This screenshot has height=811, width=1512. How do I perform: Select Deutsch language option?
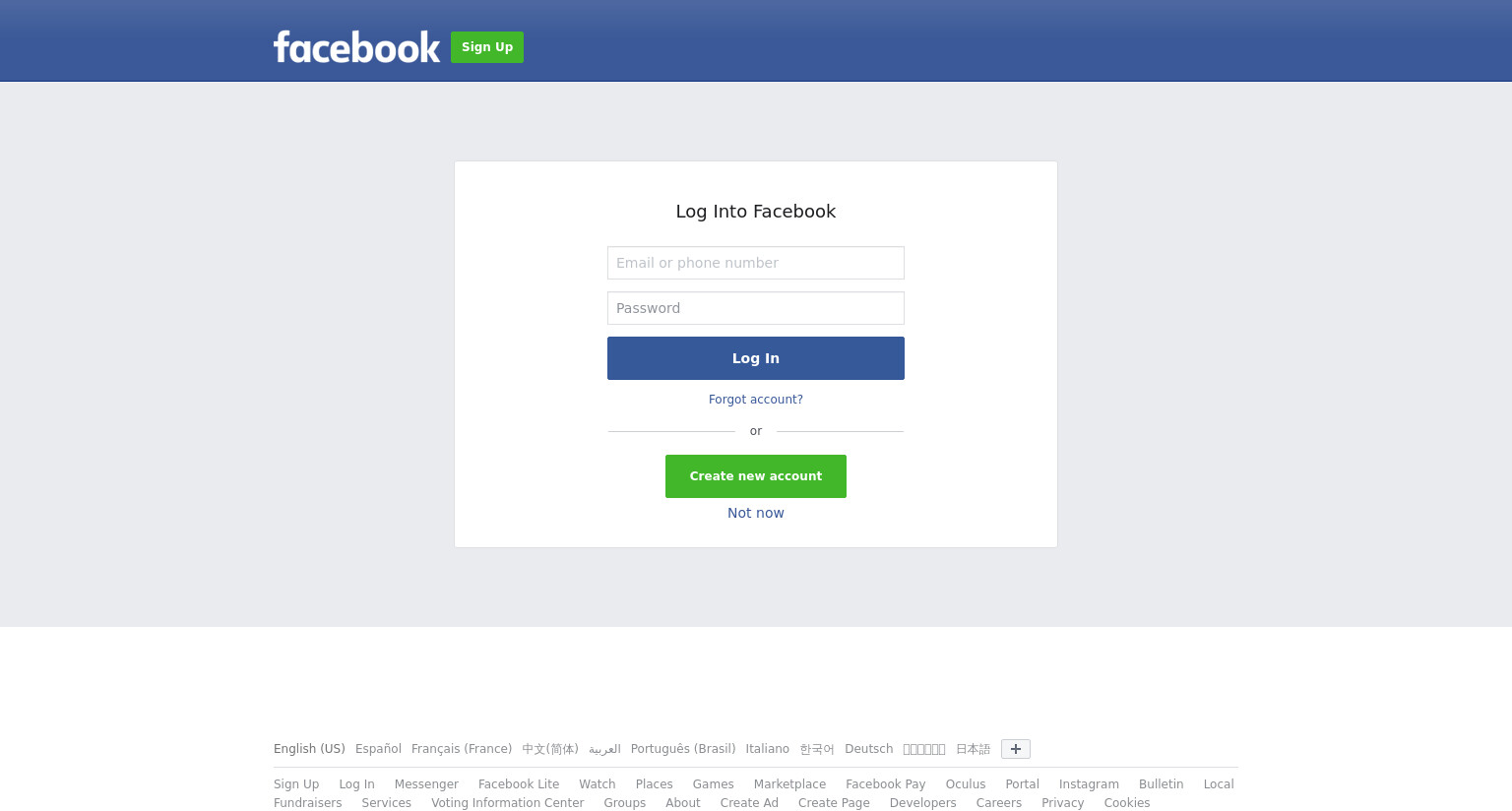pos(869,749)
